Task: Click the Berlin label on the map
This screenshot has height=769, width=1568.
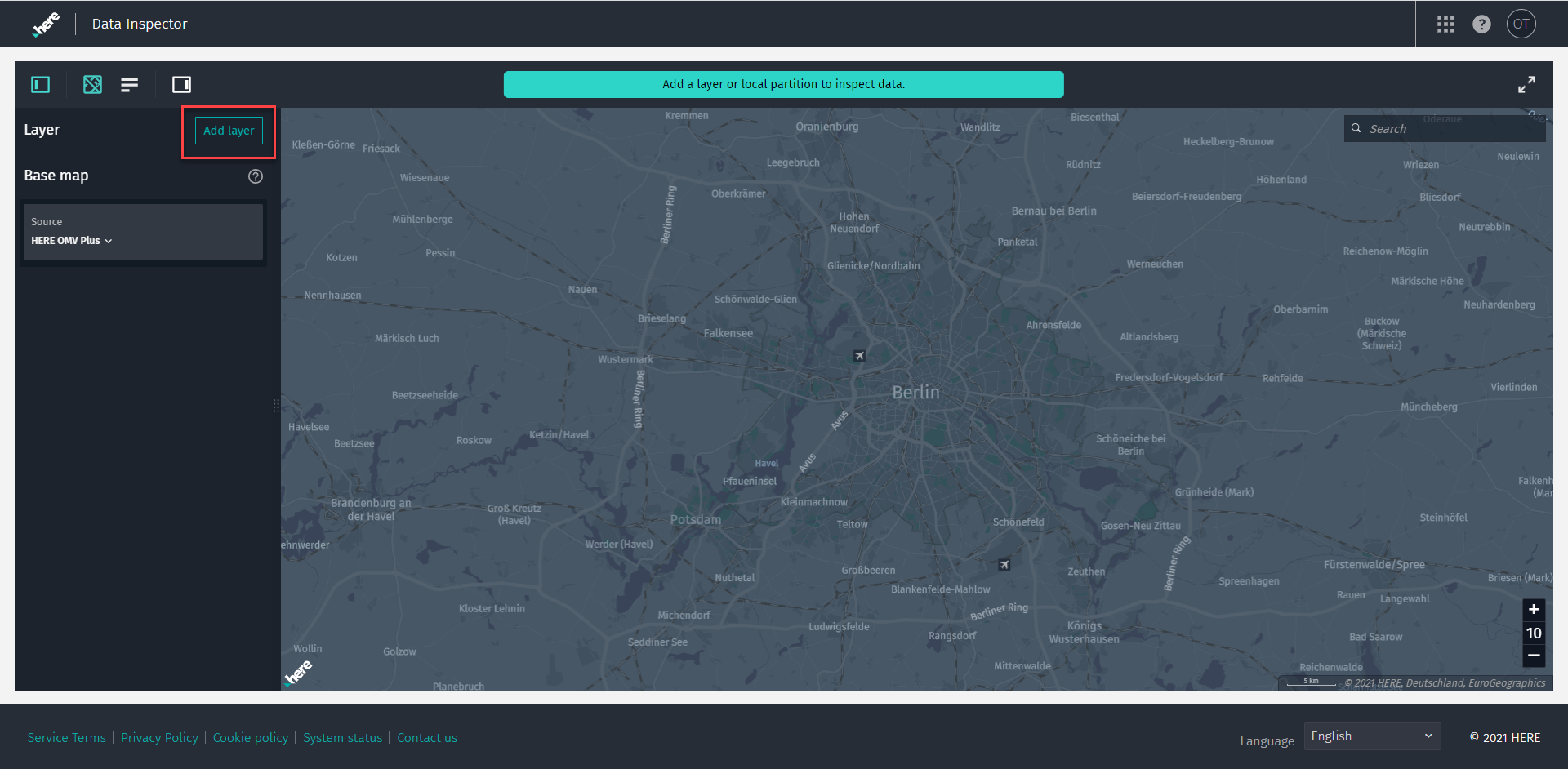Action: click(x=916, y=393)
